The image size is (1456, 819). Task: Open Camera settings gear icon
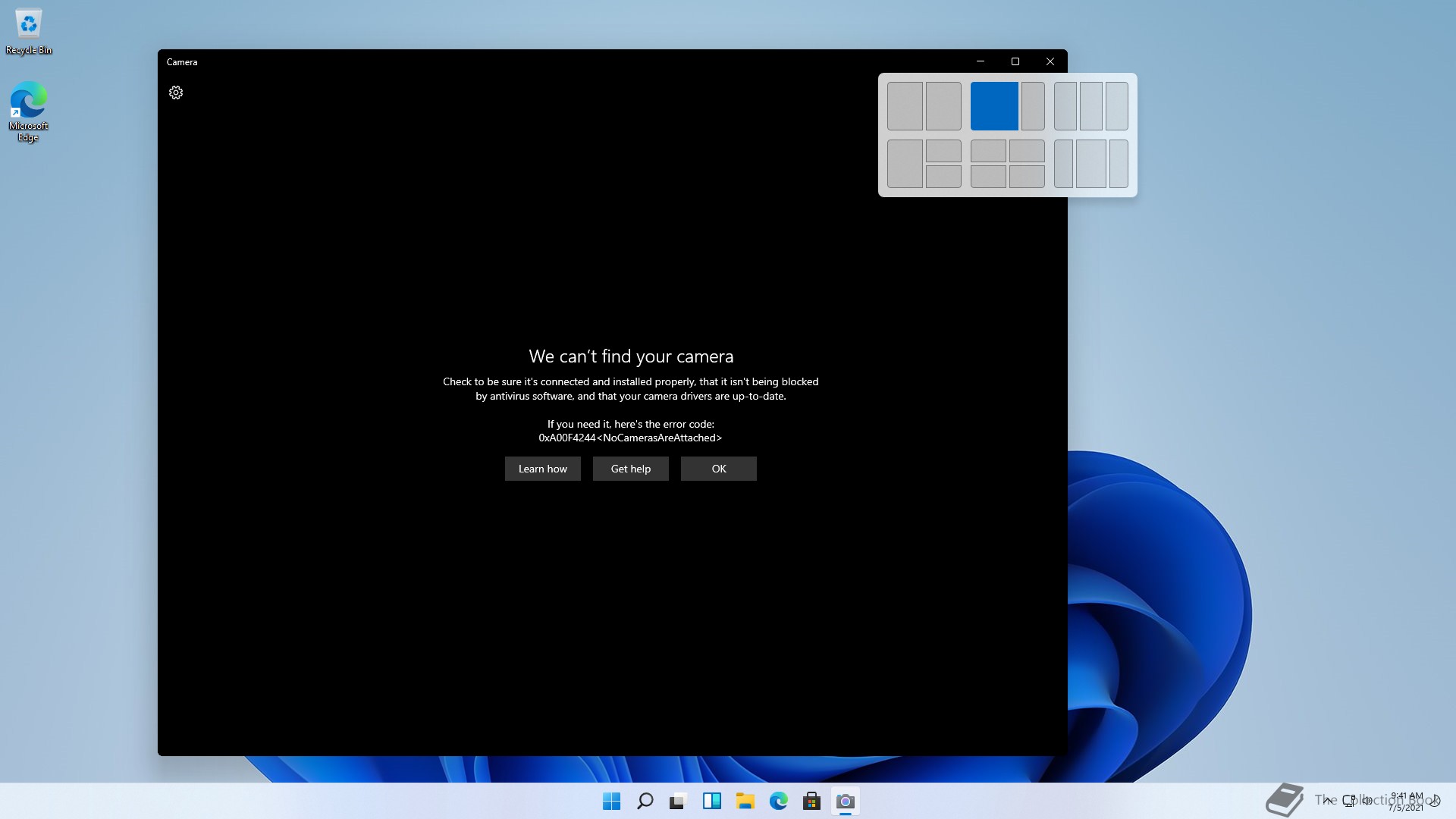pos(176,93)
